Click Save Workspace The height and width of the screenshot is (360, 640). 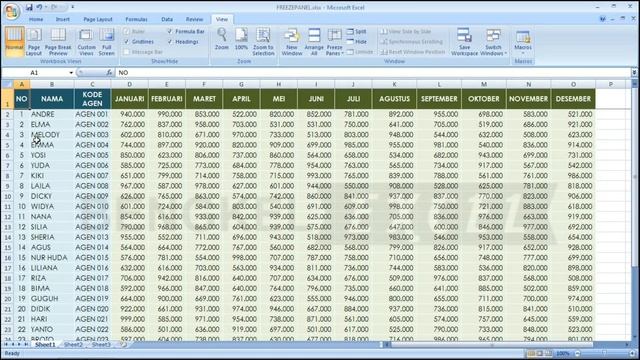click(464, 41)
